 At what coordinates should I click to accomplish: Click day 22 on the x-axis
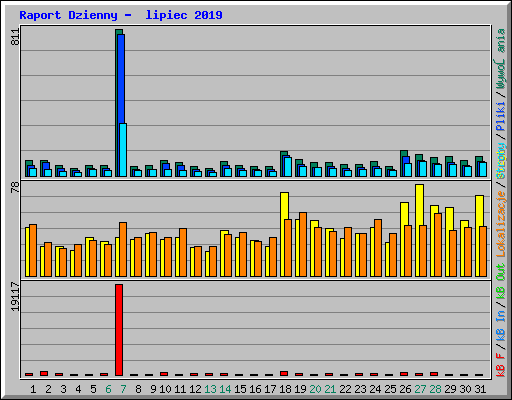345,389
